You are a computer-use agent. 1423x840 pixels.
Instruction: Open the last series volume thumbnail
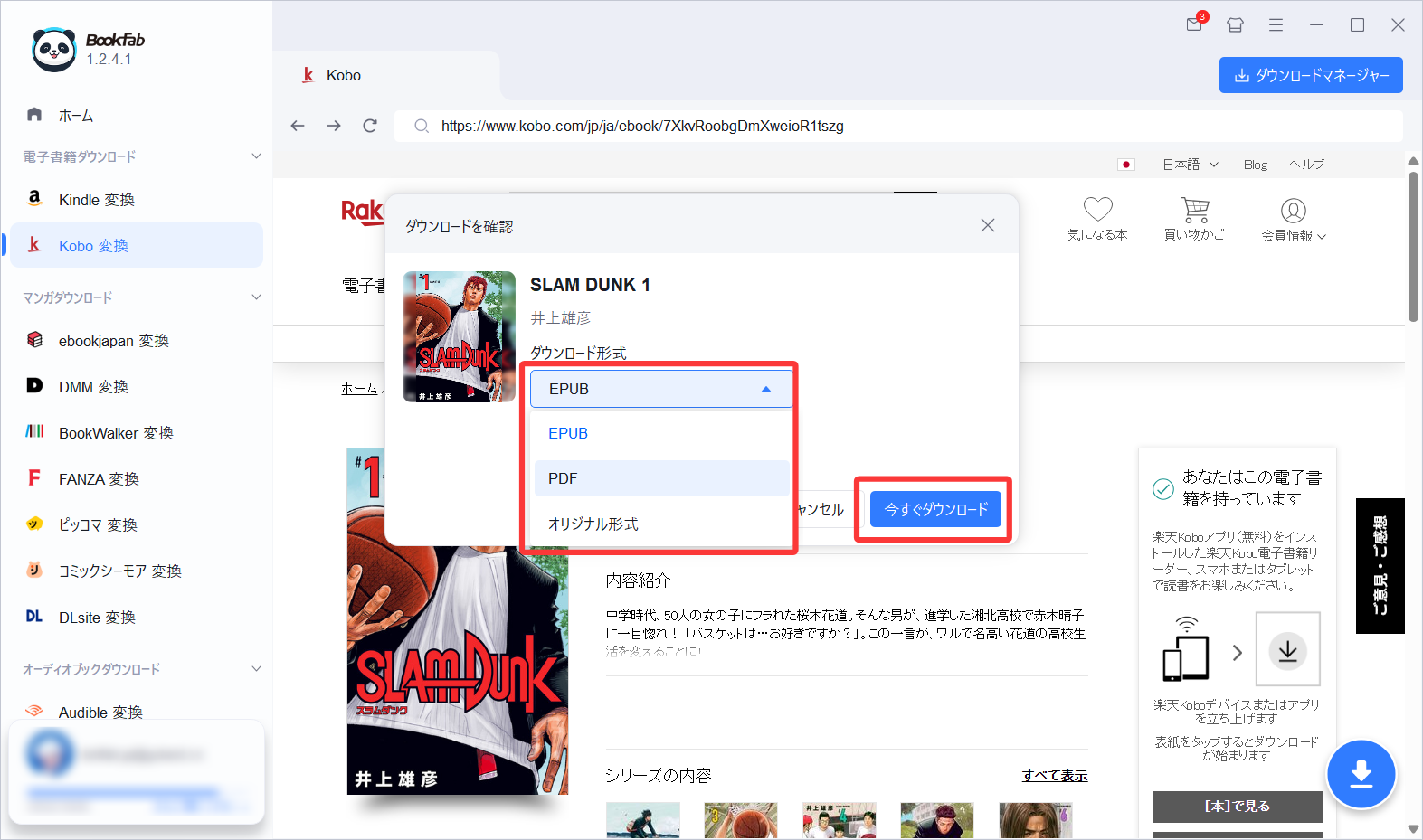[1035, 820]
